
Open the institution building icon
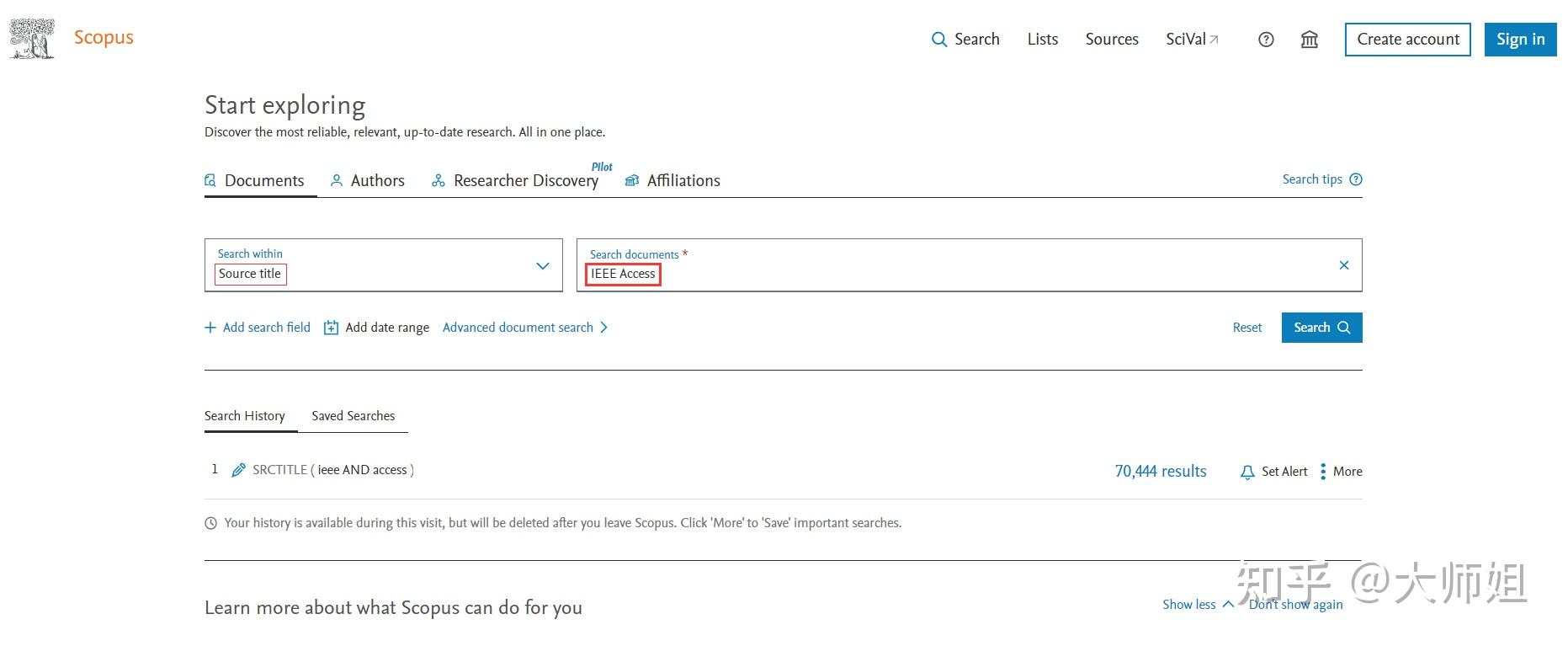(1310, 40)
